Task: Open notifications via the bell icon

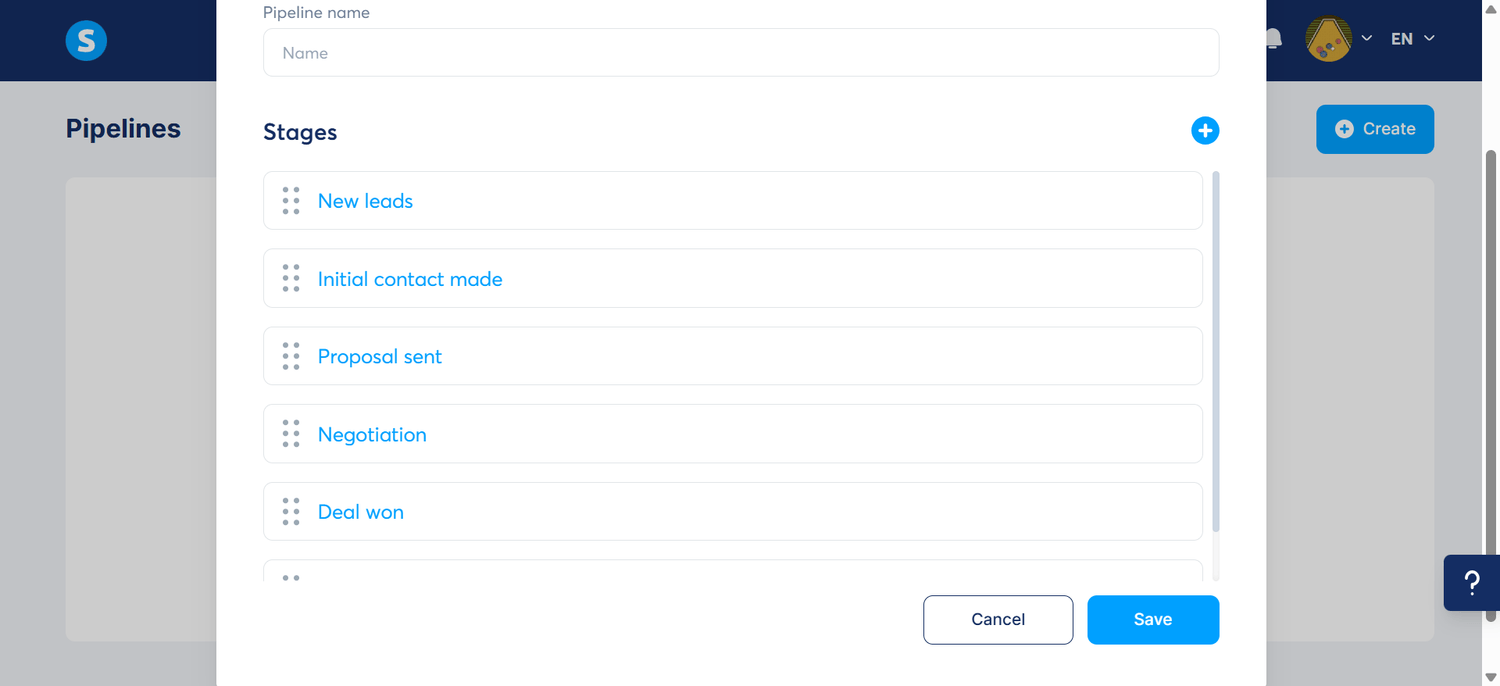Action: [1271, 37]
